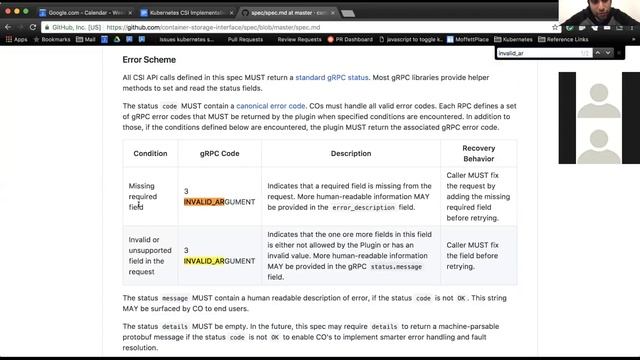Switch to Kubernetes CSI Implementation tab

(186, 13)
